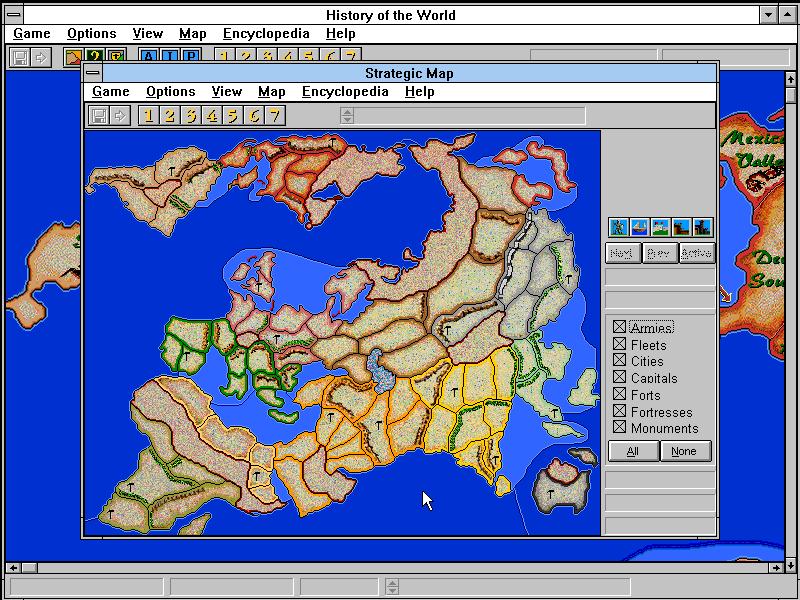This screenshot has width=800, height=600.
Task: Select epoch 4 on Strategic Map toolbar
Action: pyautogui.click(x=212, y=116)
